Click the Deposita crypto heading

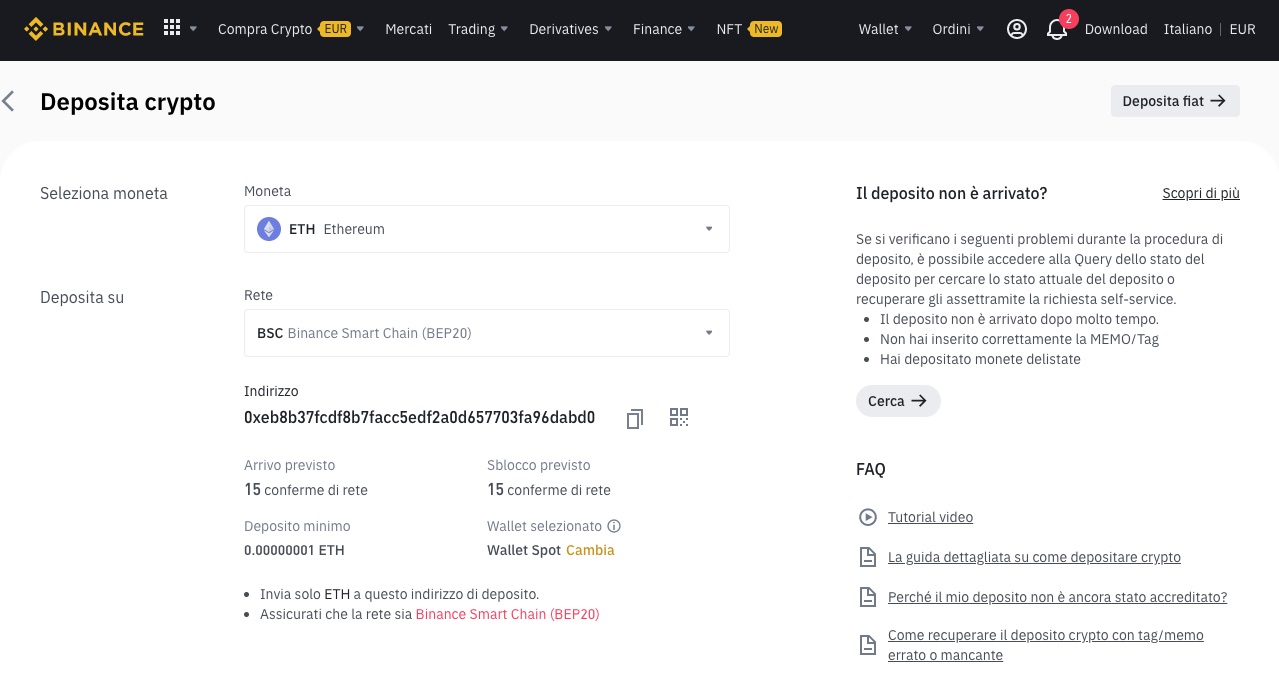tap(128, 102)
